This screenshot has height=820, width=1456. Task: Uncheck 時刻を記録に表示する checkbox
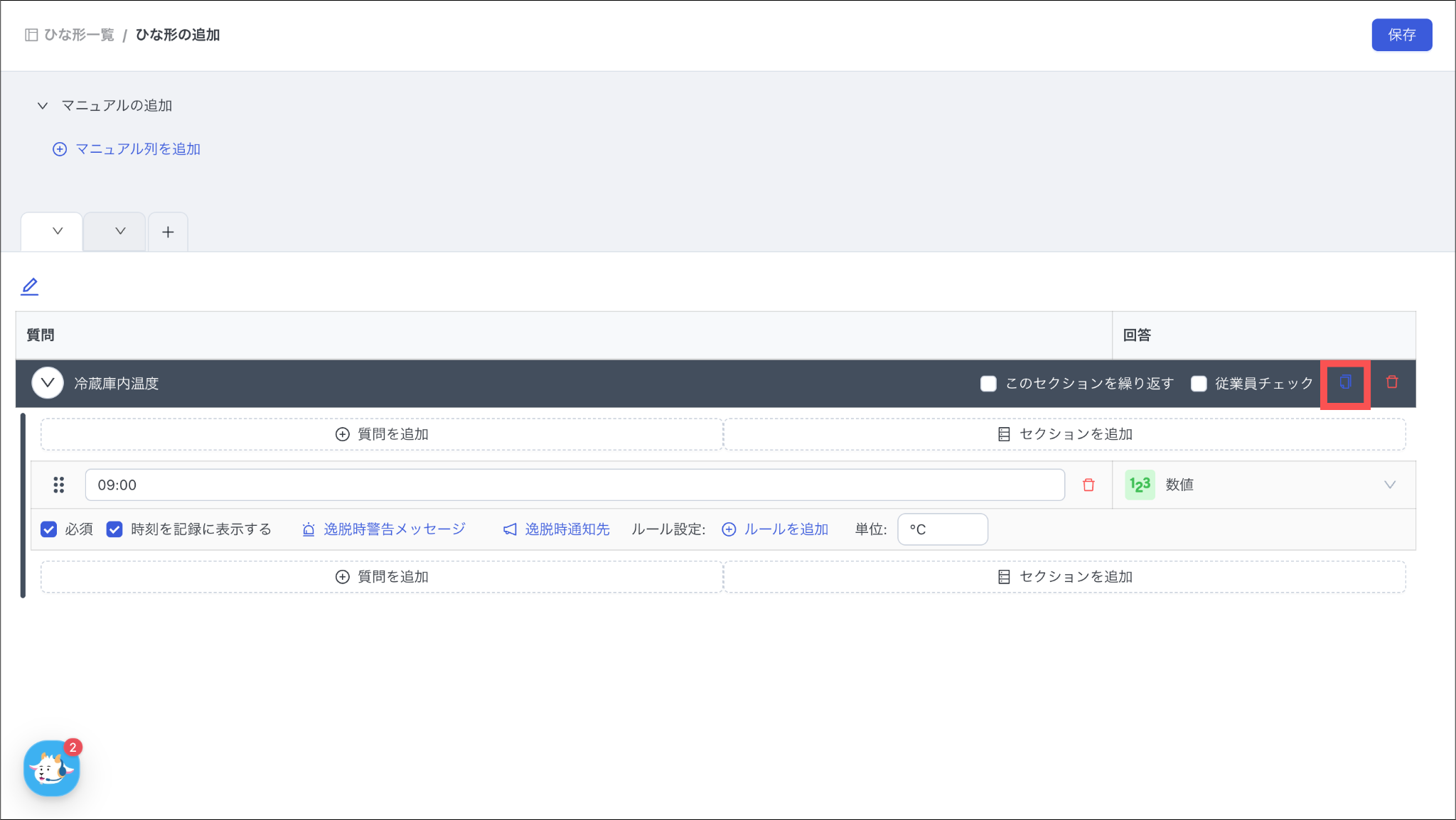[x=114, y=529]
